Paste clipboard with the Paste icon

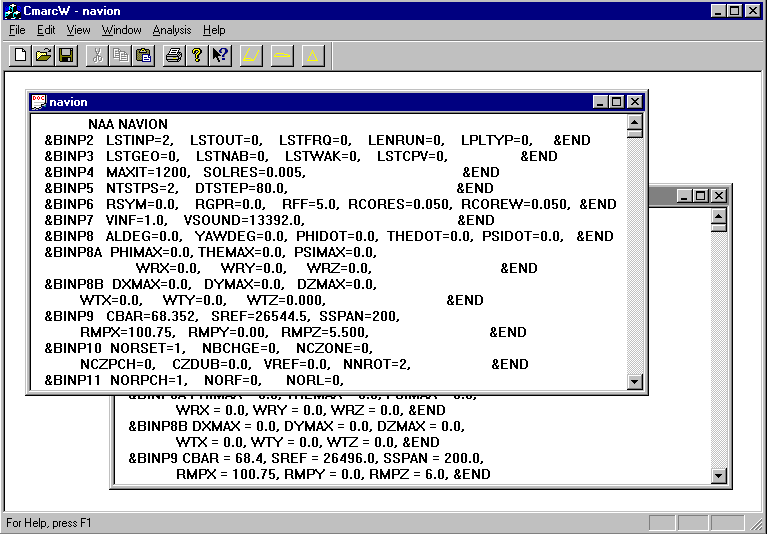click(x=143, y=55)
